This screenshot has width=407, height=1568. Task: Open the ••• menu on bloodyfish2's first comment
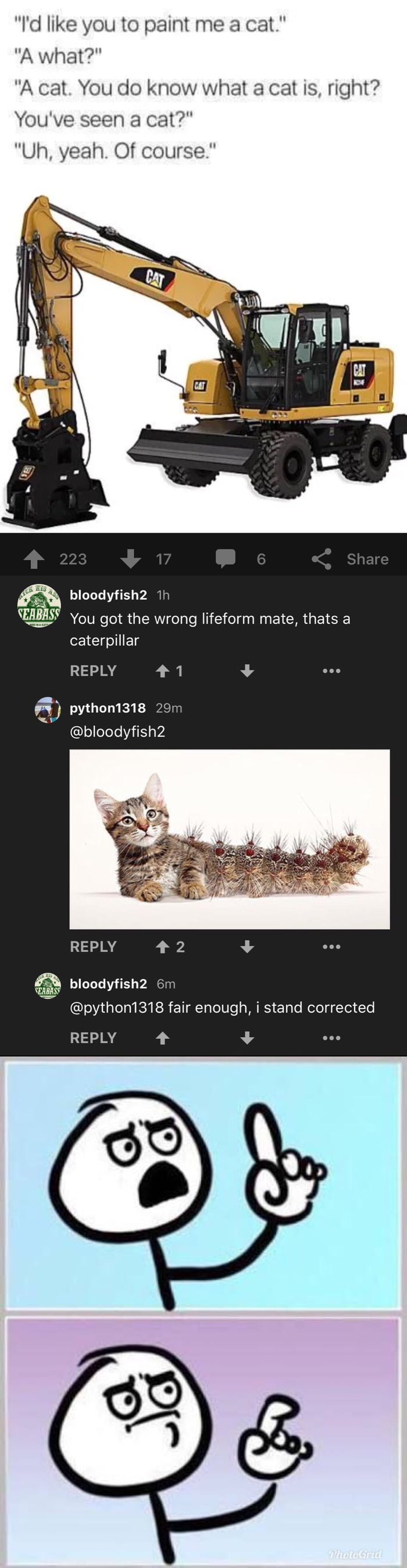pos(331,670)
